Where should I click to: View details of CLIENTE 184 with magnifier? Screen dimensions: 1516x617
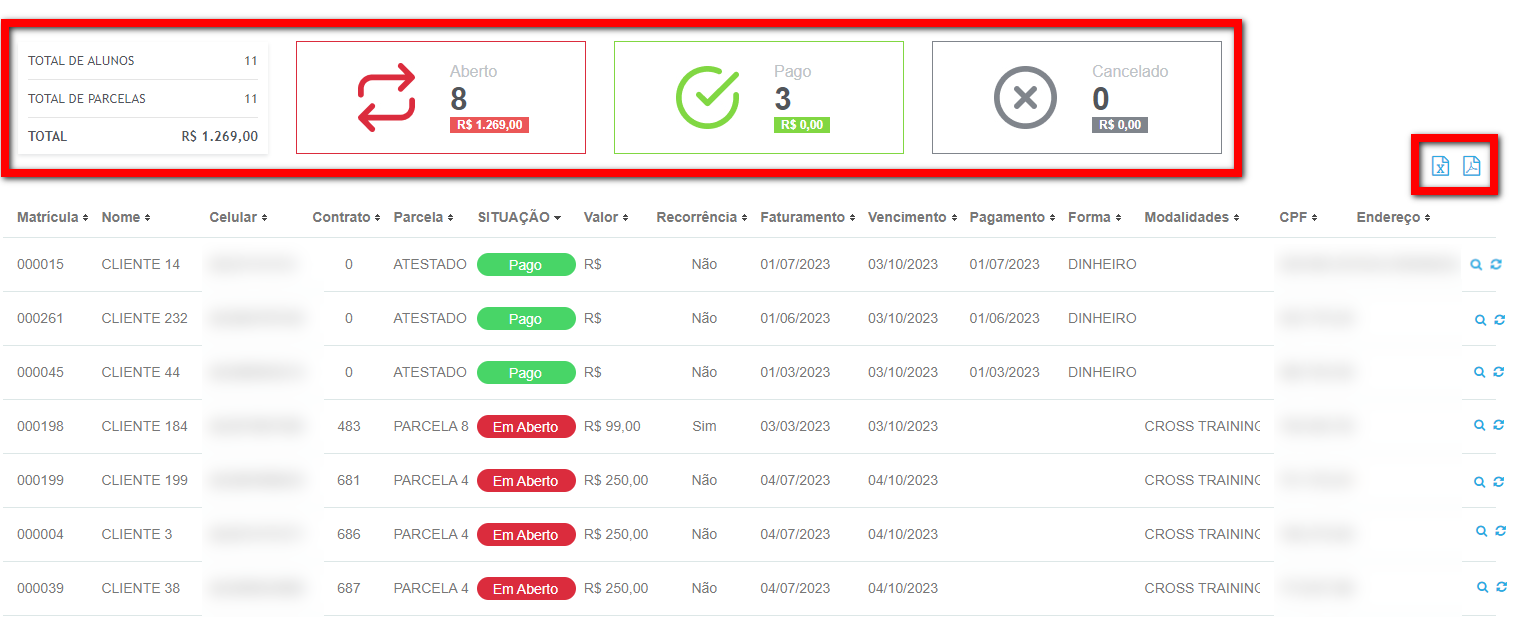1479,425
